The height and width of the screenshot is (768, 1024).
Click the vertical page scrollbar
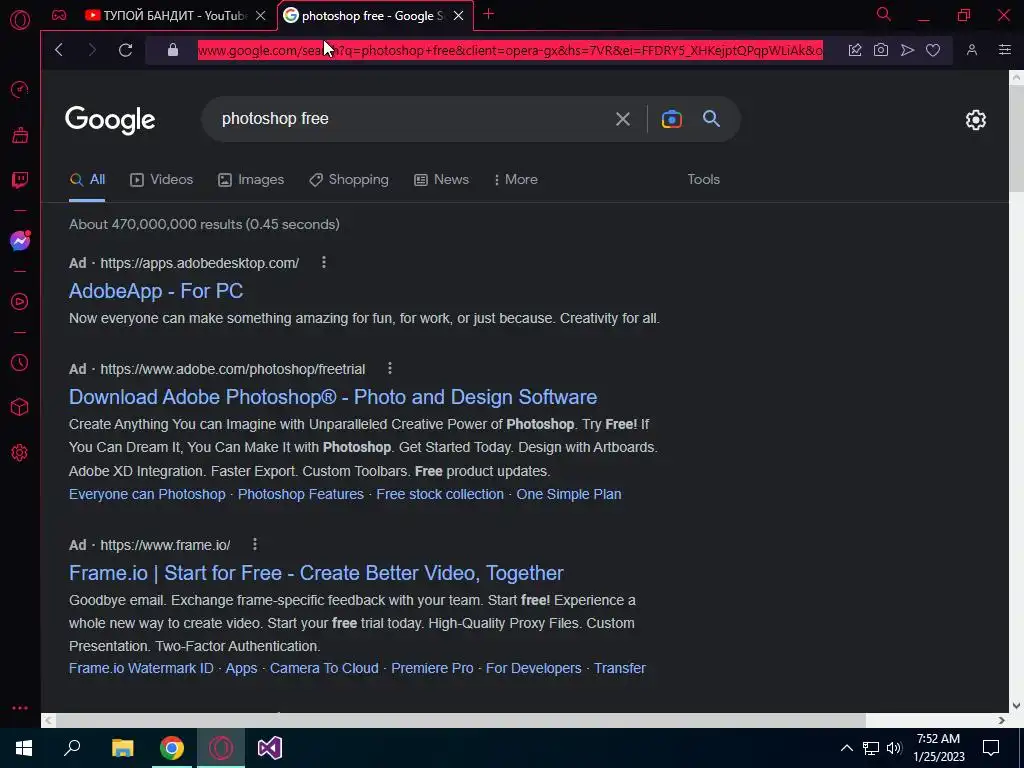coord(1016,137)
